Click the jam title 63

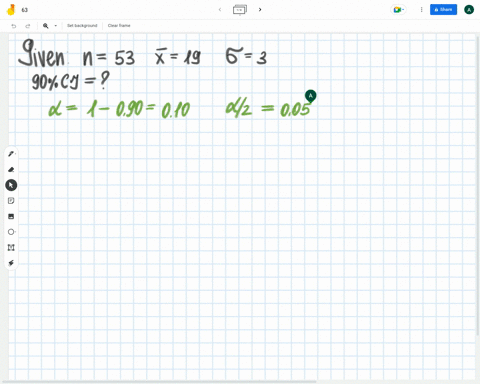coord(25,10)
